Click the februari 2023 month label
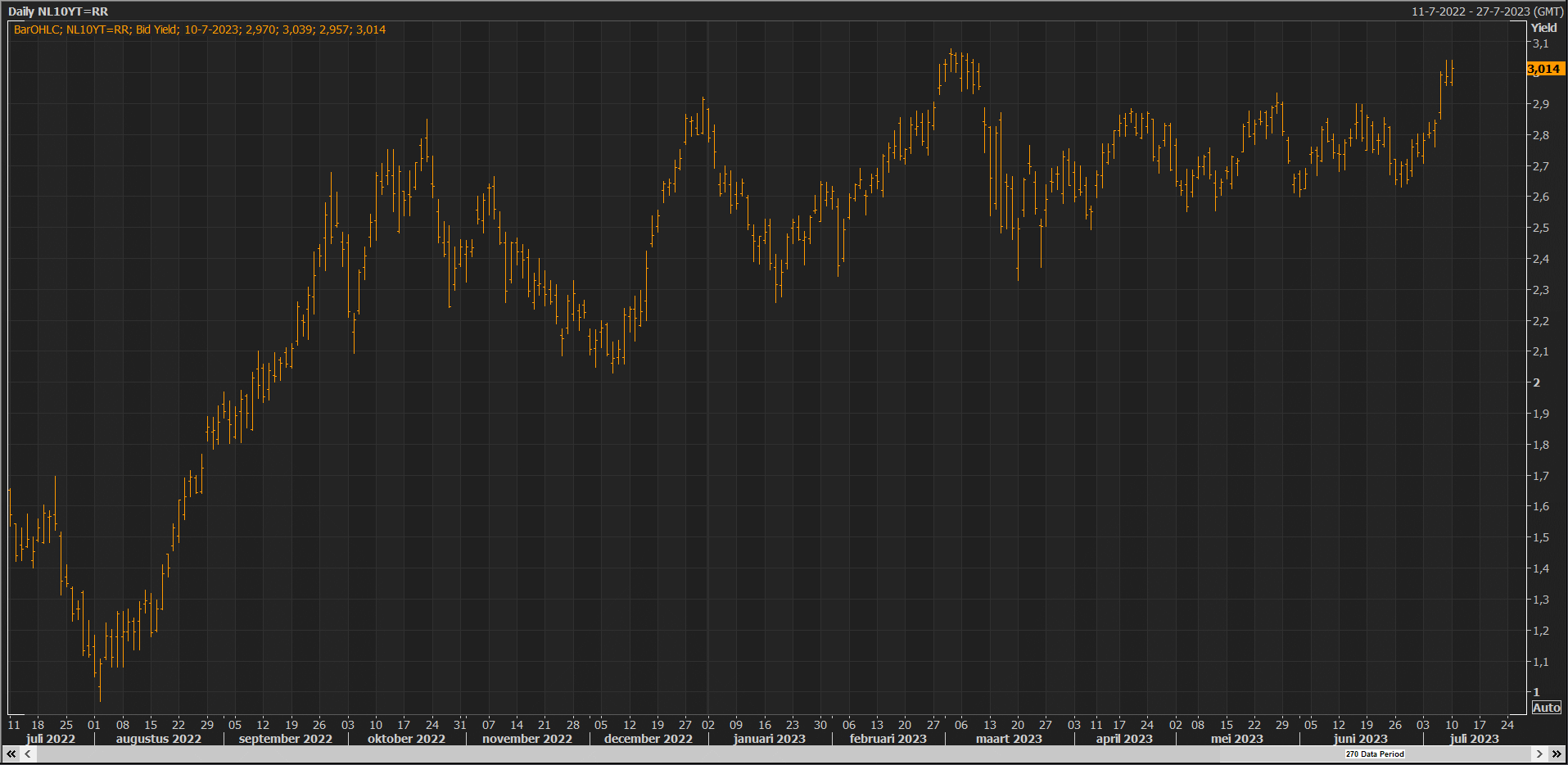Screen dimensions: 1568x765 click(x=888, y=739)
